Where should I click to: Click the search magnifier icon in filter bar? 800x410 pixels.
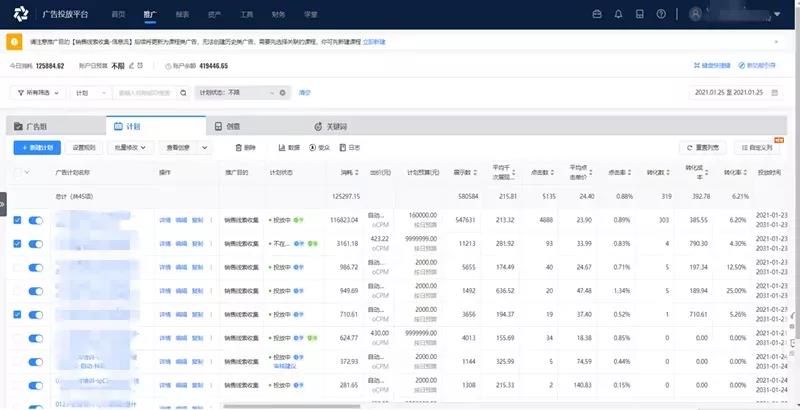pyautogui.click(x=183, y=92)
